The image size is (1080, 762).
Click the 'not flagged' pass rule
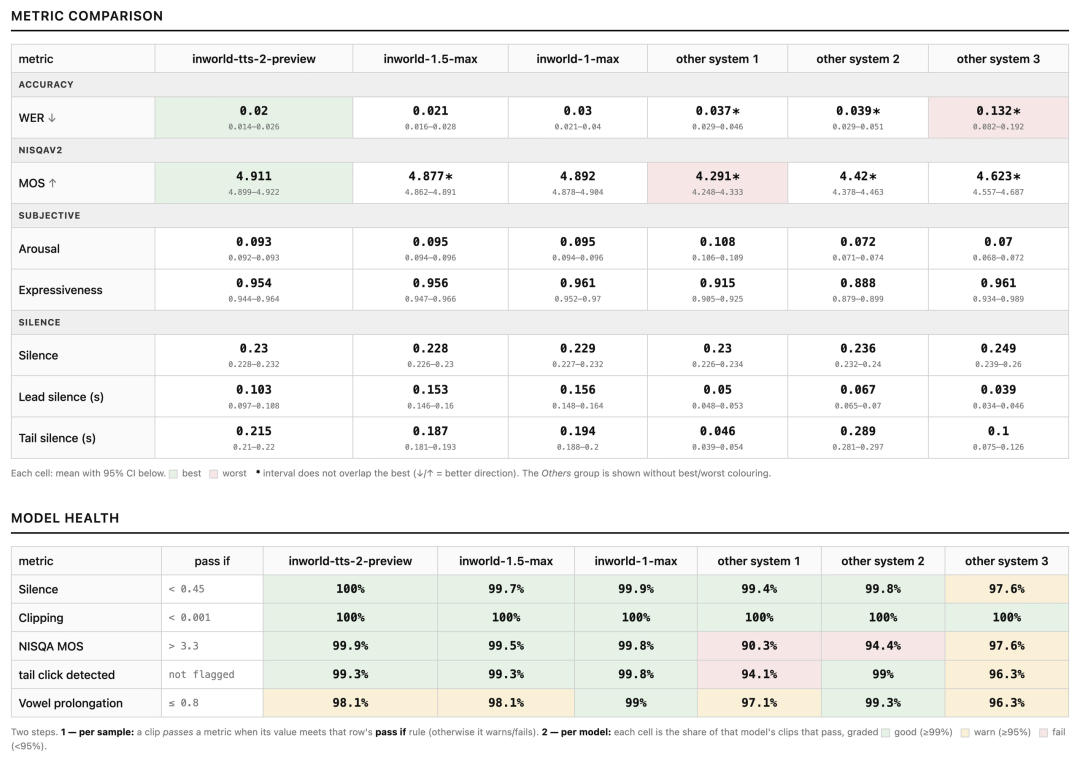[x=201, y=675]
